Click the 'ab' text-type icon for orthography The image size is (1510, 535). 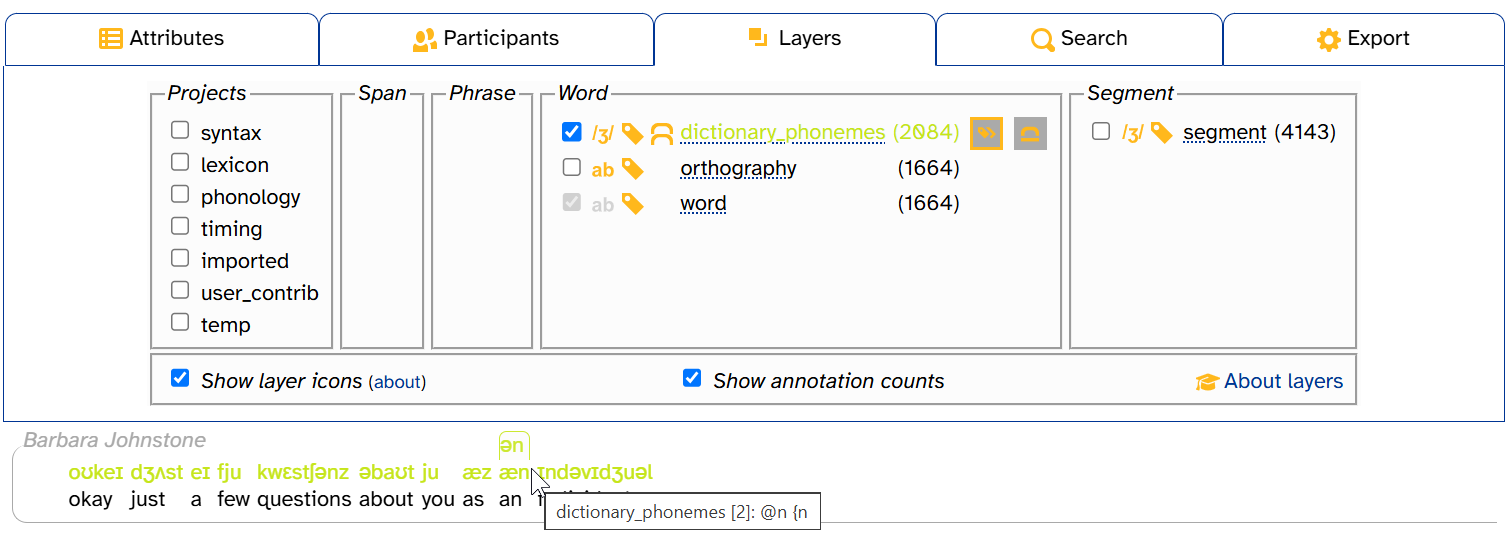pyautogui.click(x=602, y=169)
